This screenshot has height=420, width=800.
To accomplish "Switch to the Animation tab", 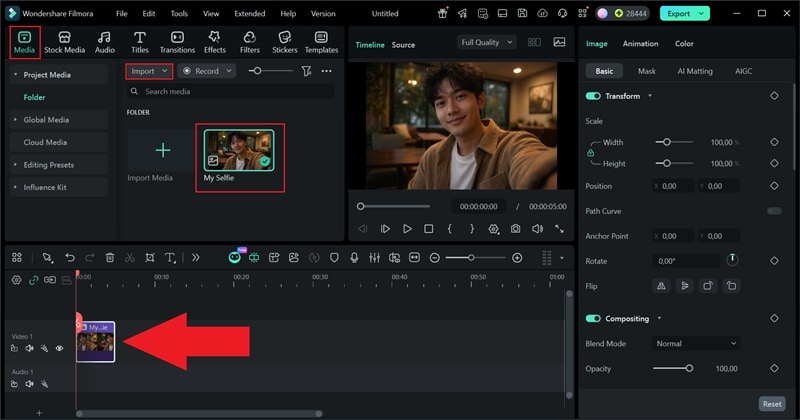I will 640,44.
